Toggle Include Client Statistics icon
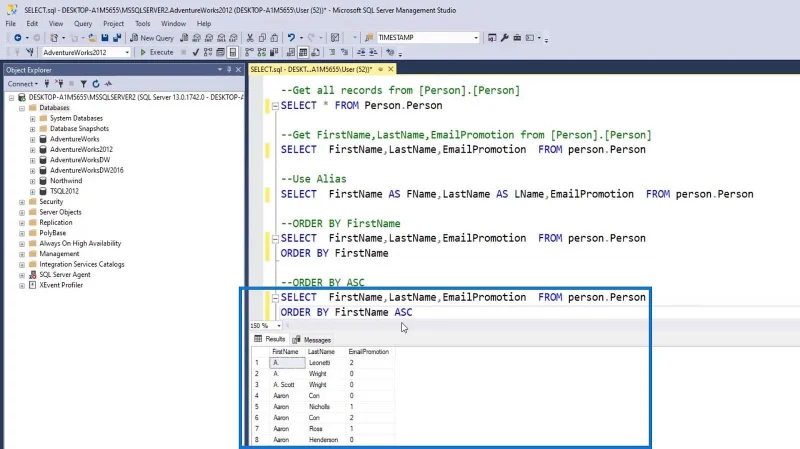Viewport: 800px width, 449px height. pos(274,52)
